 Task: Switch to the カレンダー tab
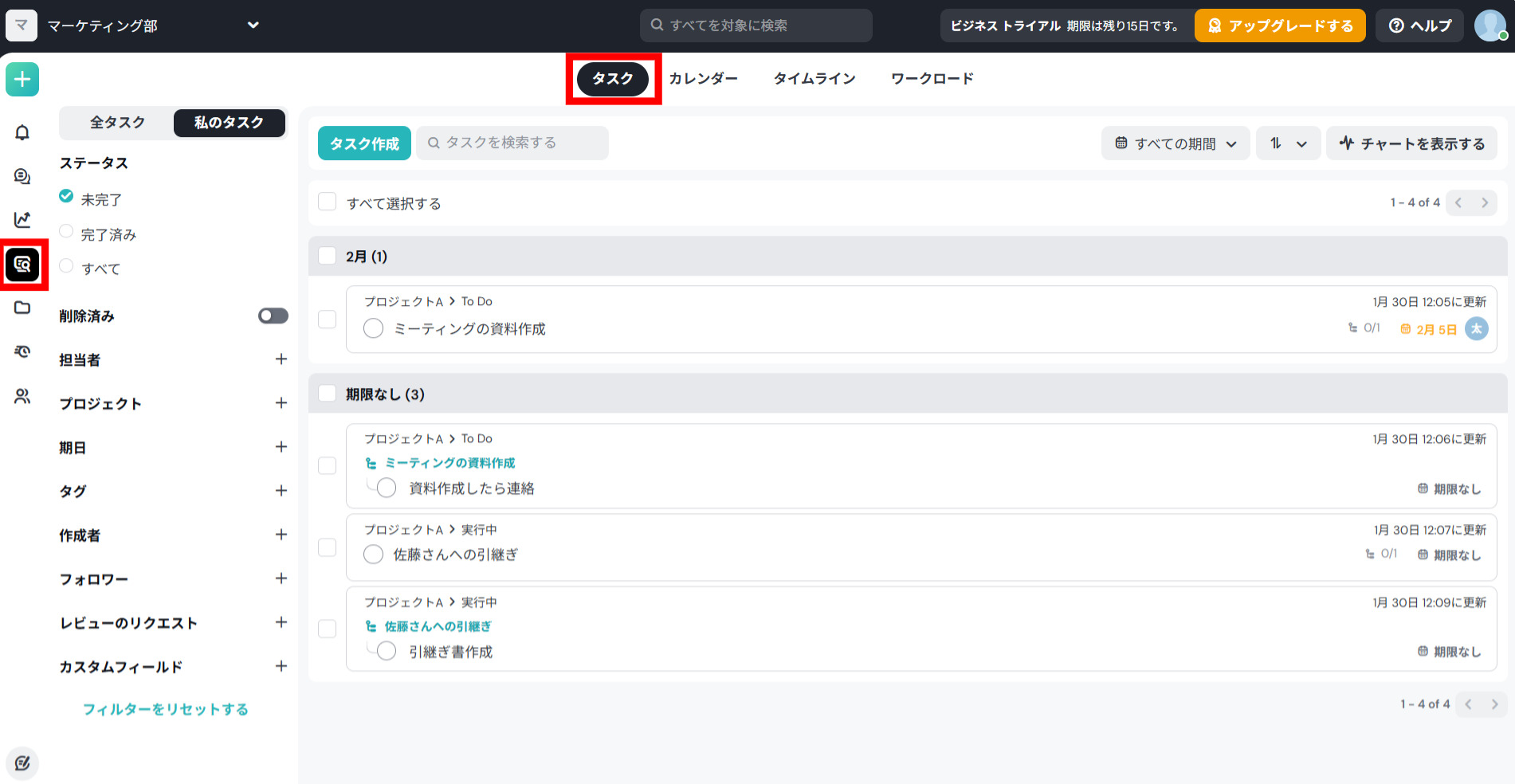702,79
